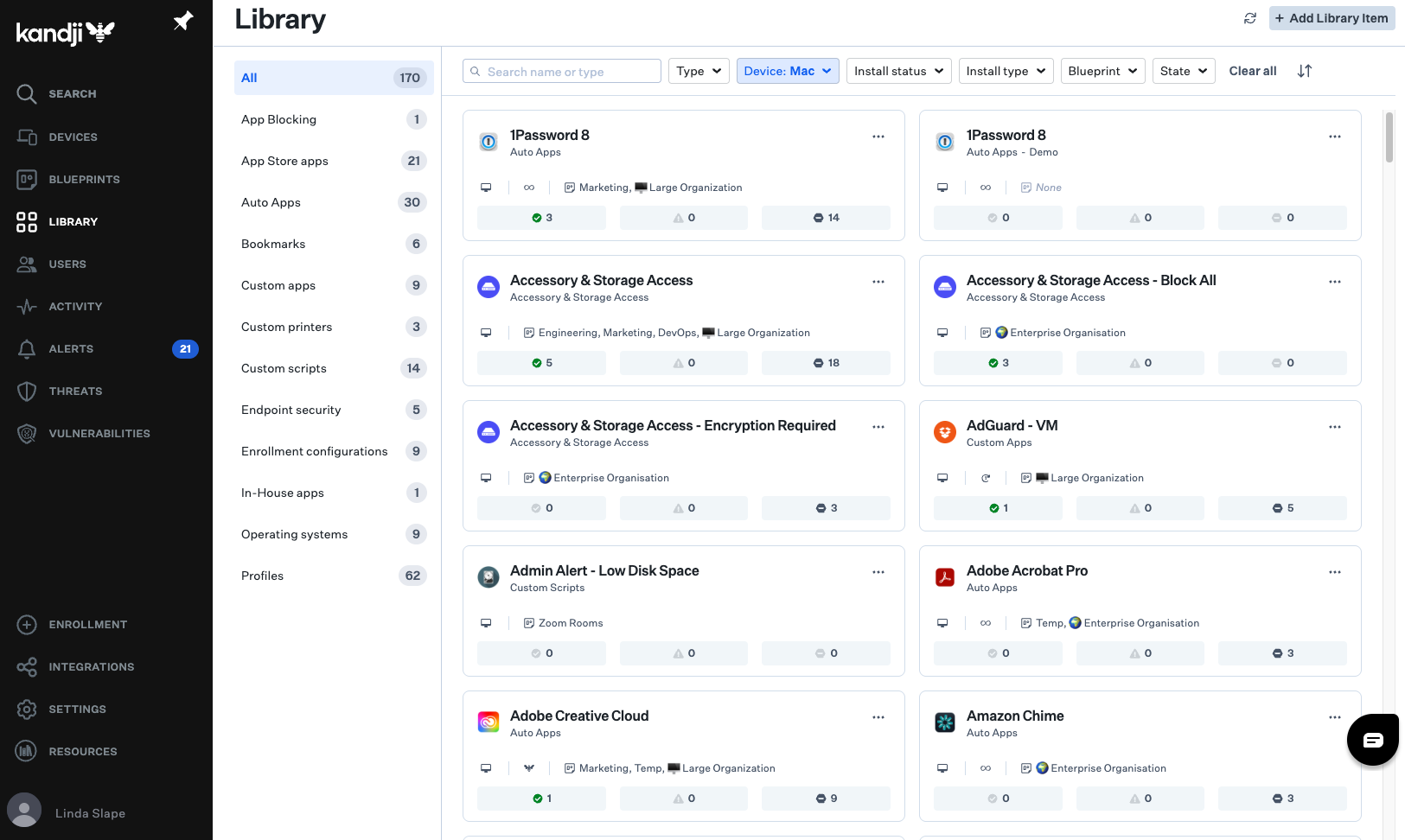This screenshot has height=840, width=1405.
Task: Open the Search sidebar item
Action: 56,93
